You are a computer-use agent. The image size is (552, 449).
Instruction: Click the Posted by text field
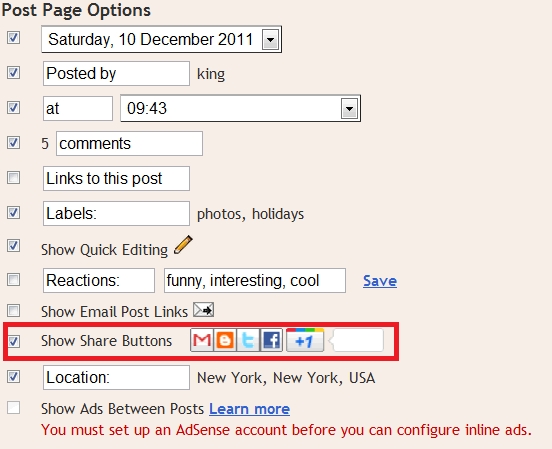(x=117, y=73)
